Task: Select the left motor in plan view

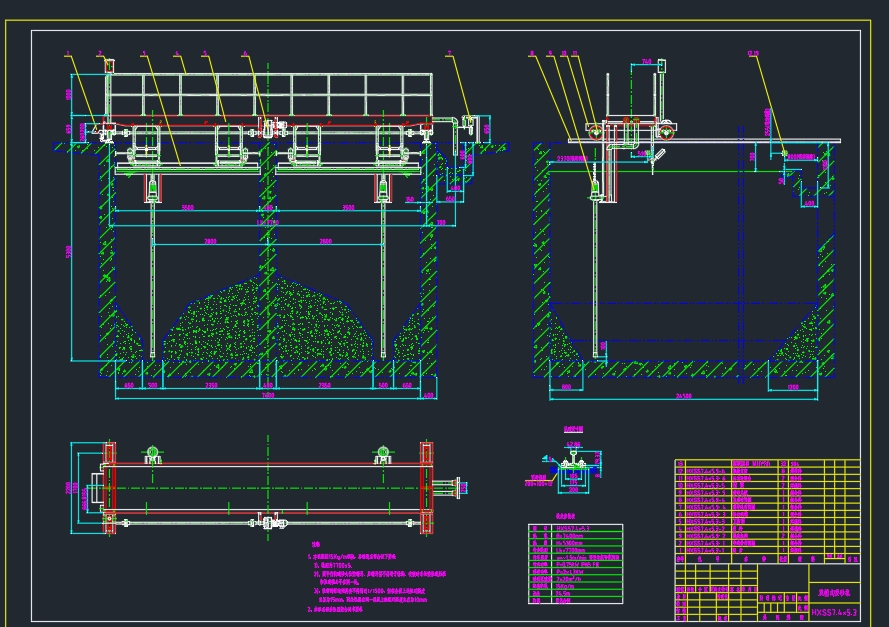Action: [153, 454]
